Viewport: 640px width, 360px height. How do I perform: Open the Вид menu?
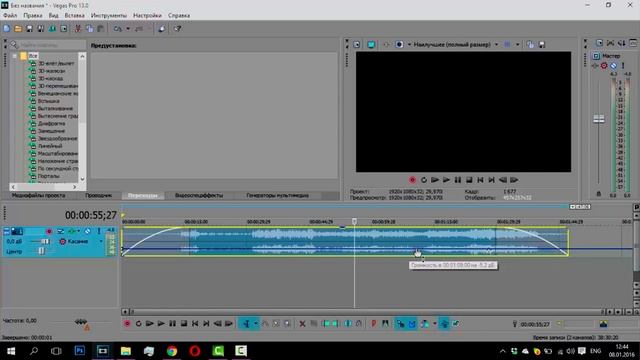53,16
